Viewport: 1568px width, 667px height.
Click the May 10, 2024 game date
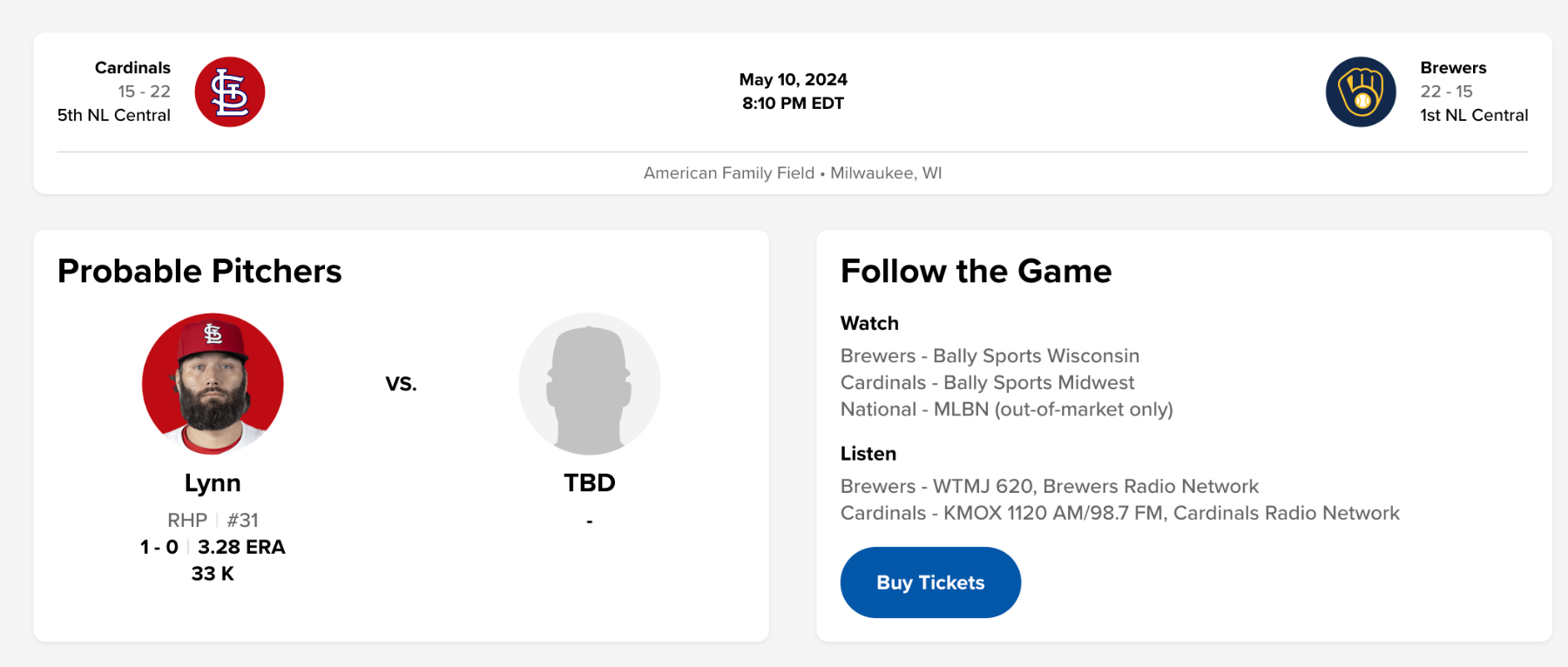[x=793, y=80]
